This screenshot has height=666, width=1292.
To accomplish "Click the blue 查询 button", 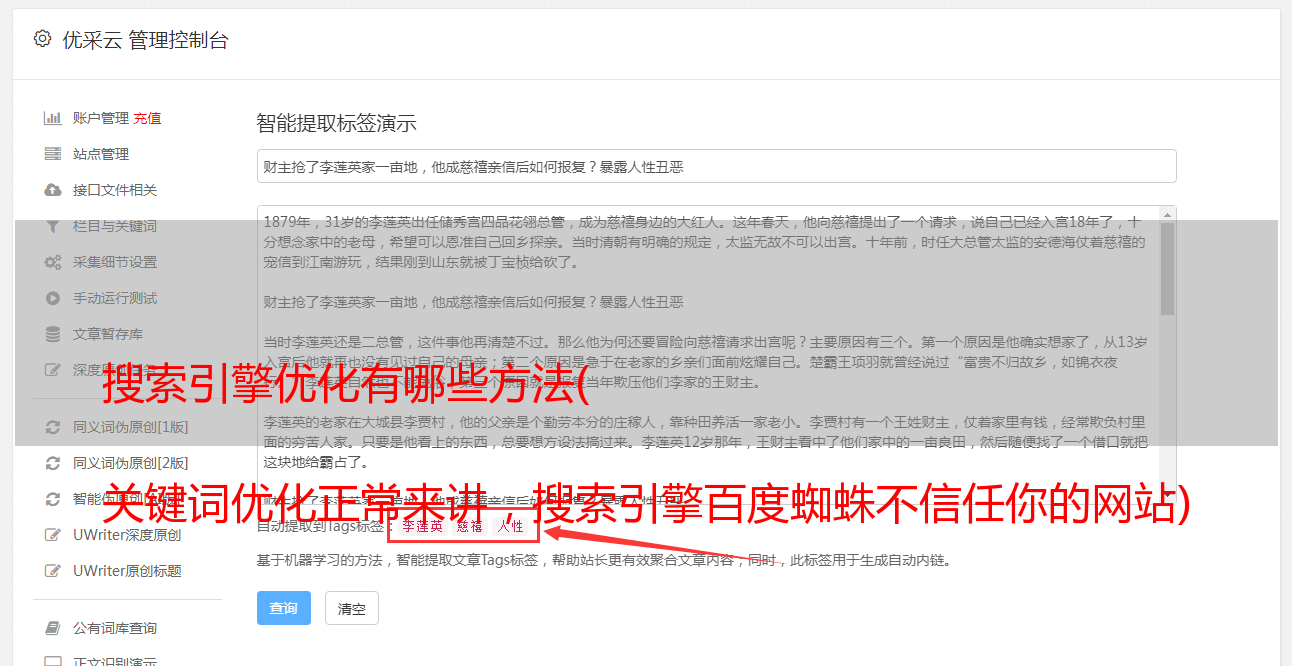I will [284, 608].
